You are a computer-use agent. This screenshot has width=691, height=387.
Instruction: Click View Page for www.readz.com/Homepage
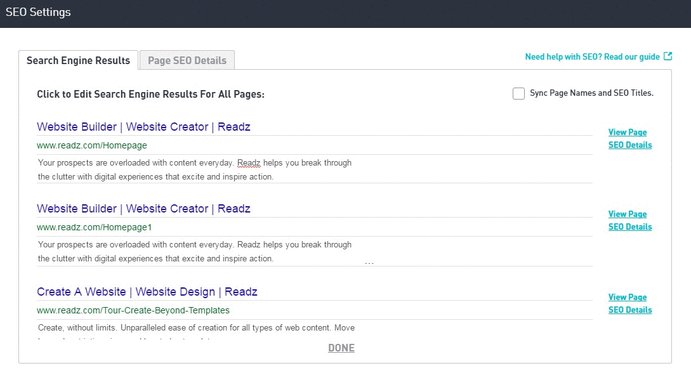pos(627,132)
